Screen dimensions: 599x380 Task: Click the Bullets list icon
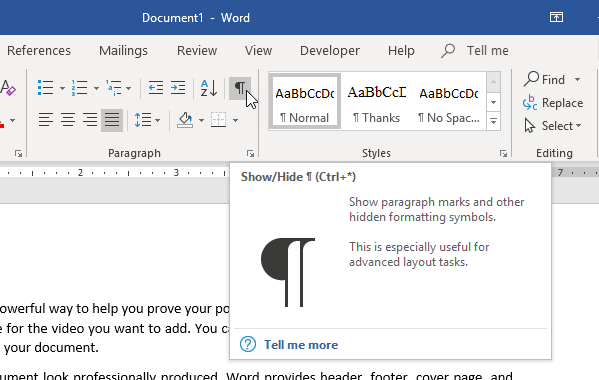(x=45, y=88)
